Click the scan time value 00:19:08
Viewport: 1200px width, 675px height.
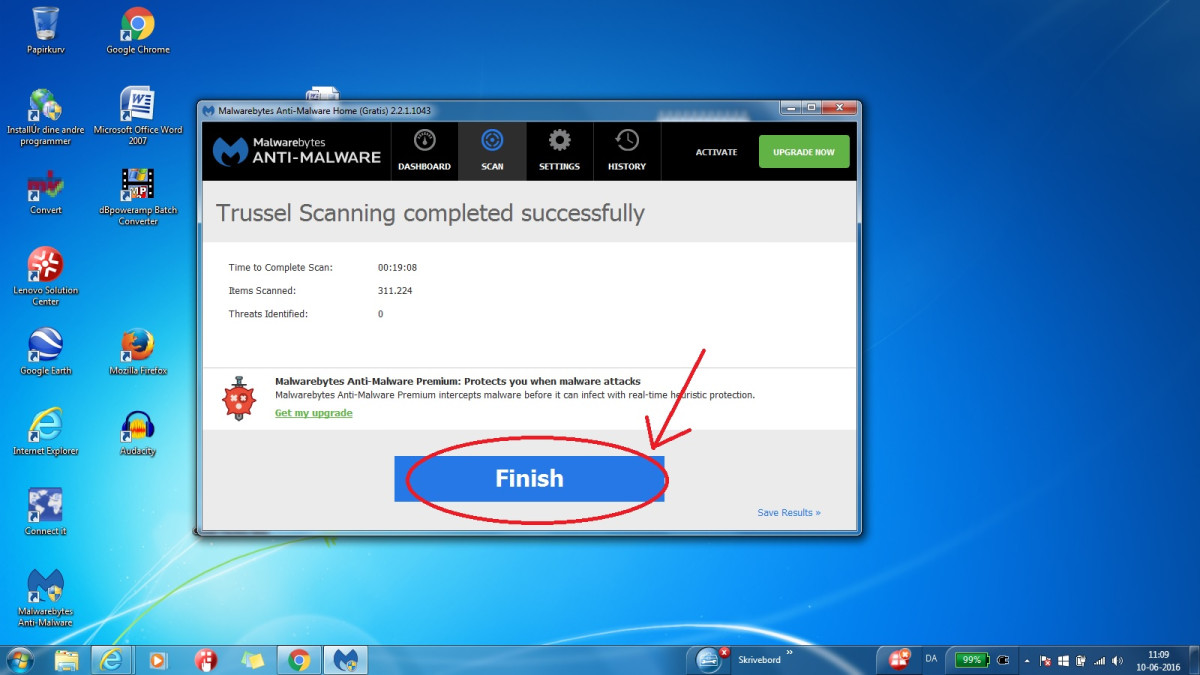pyautogui.click(x=397, y=268)
